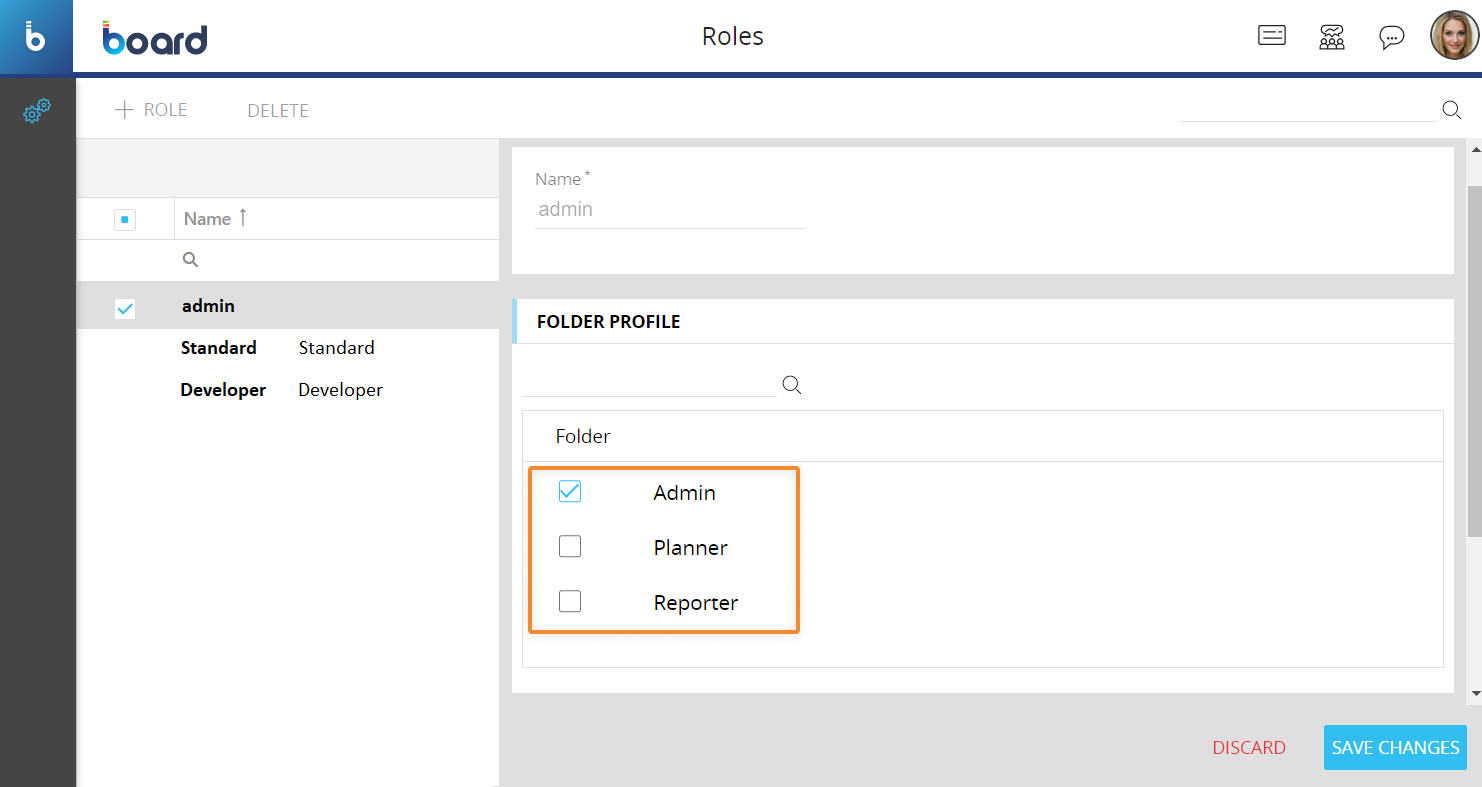Click the user profile avatar
The image size is (1482, 787).
coord(1453,37)
